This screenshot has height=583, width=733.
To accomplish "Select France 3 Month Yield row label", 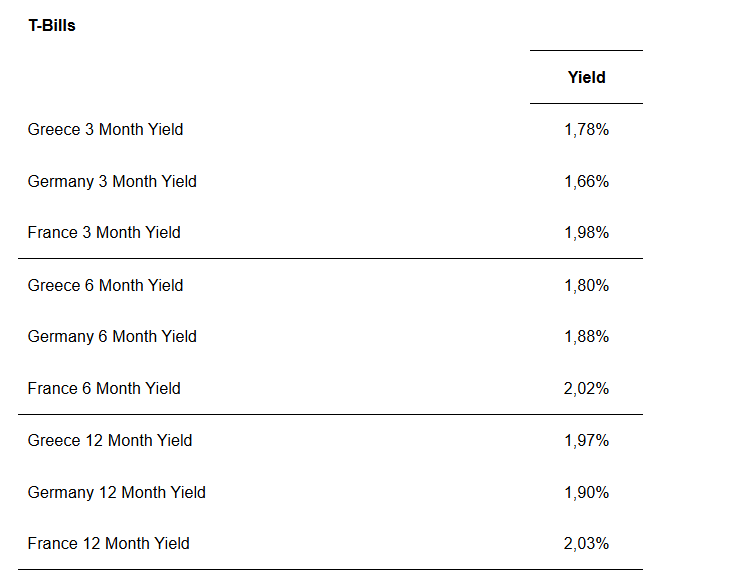I will click(x=104, y=232).
